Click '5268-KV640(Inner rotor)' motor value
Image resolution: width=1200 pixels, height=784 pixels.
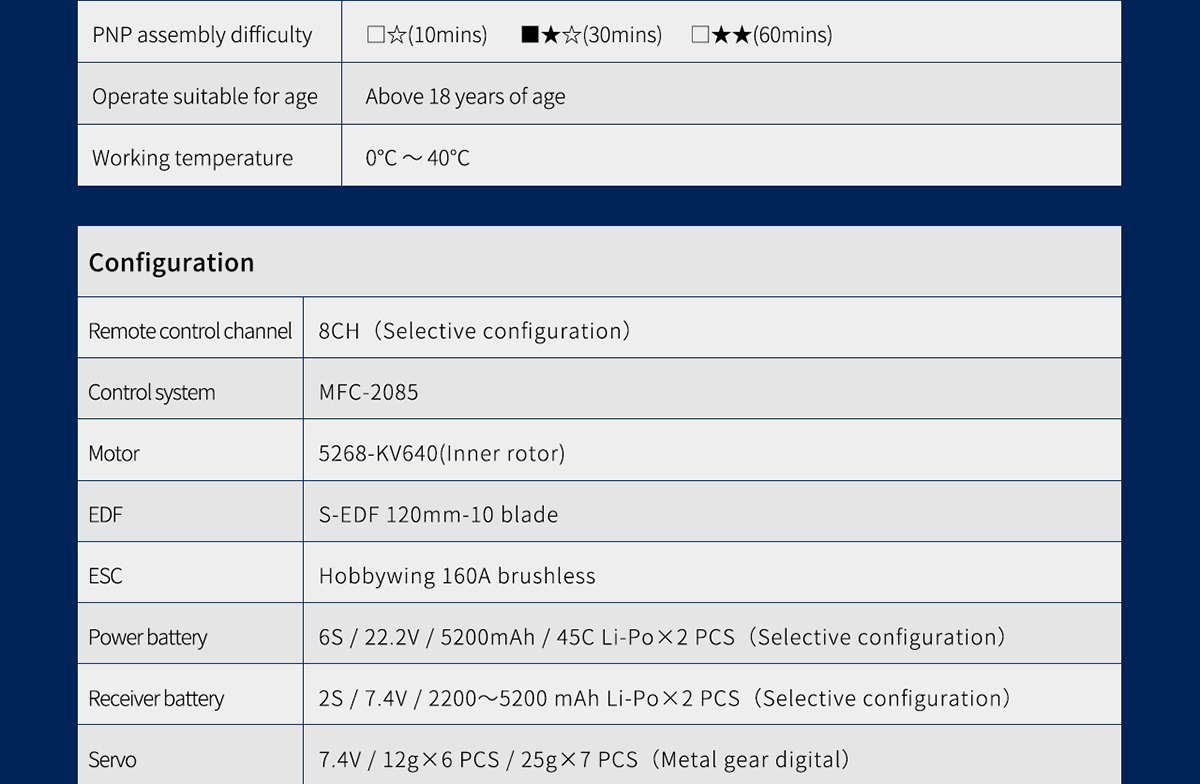point(441,453)
